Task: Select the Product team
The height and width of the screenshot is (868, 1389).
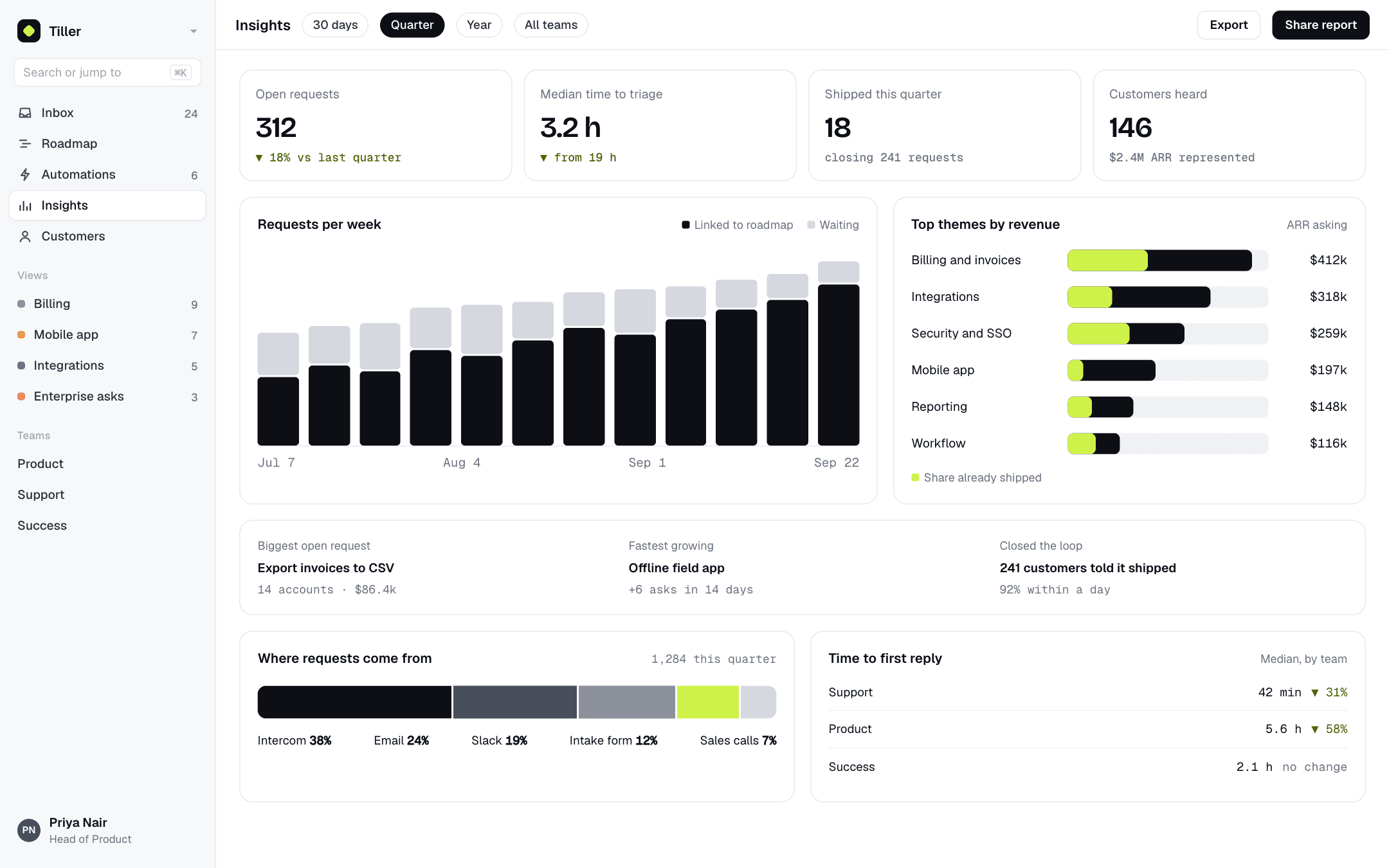Action: pos(41,464)
